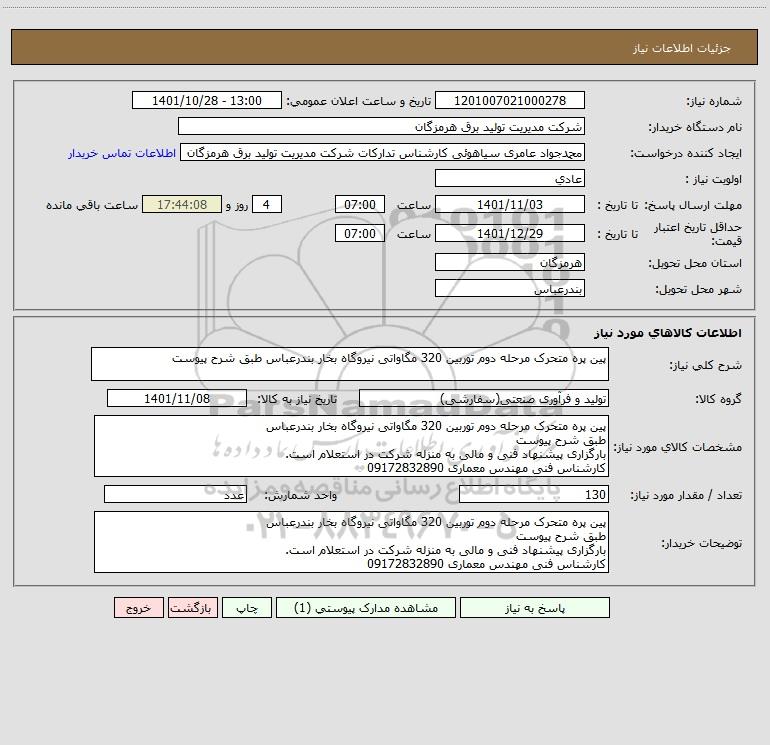Image resolution: width=770 pixels, height=745 pixels.
Task: Click the پاسخ به نیاز button
Action: coord(535,607)
